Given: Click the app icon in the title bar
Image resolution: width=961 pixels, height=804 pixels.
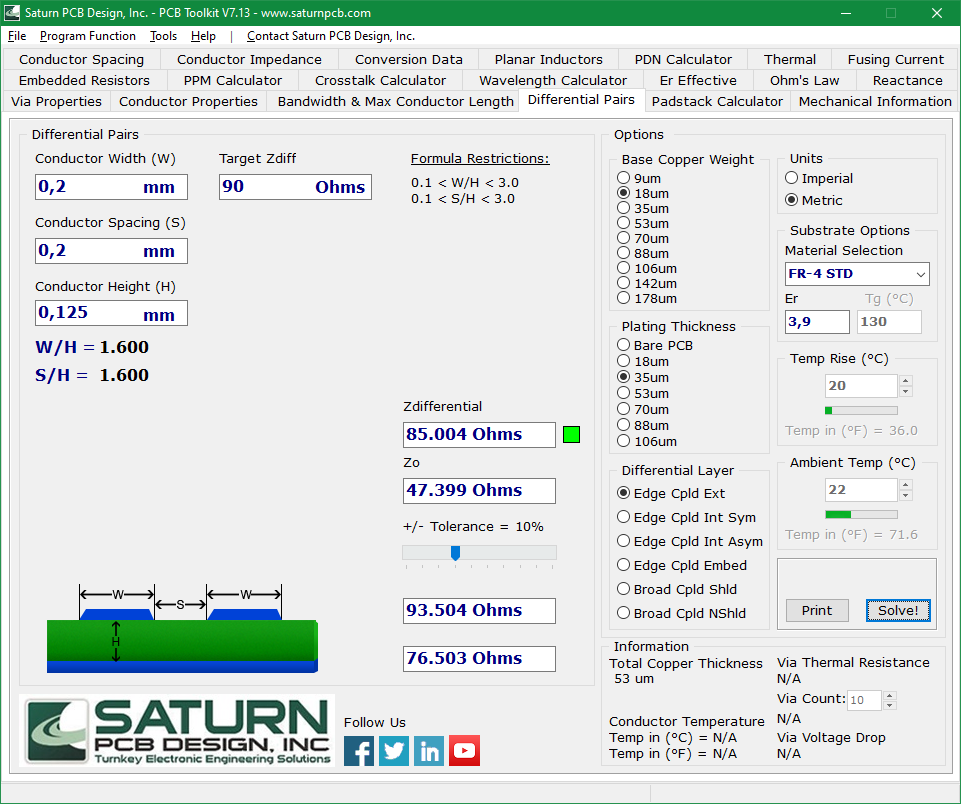Looking at the screenshot, I should point(12,12).
